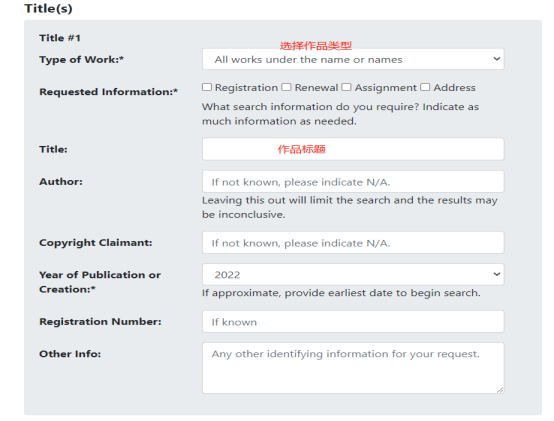This screenshot has width=554, height=421.
Task: Tick the Assignment checkbox
Action: pyautogui.click(x=346, y=87)
